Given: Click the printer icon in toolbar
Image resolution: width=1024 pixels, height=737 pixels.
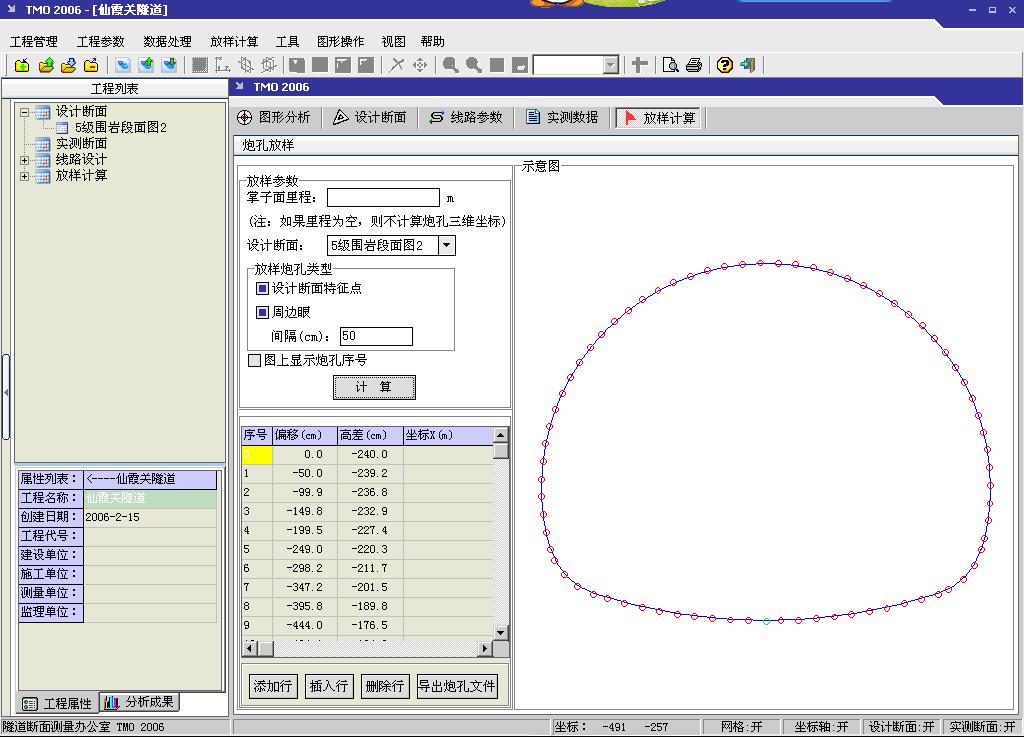Looking at the screenshot, I should [x=693, y=66].
